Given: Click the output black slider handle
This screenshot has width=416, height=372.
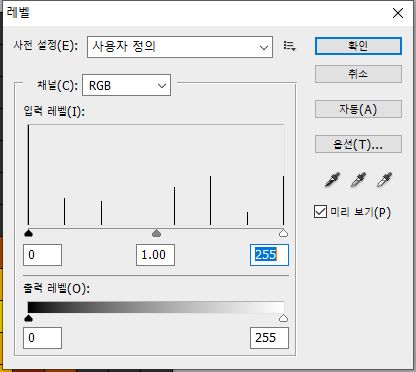Looking at the screenshot, I should pos(29,318).
